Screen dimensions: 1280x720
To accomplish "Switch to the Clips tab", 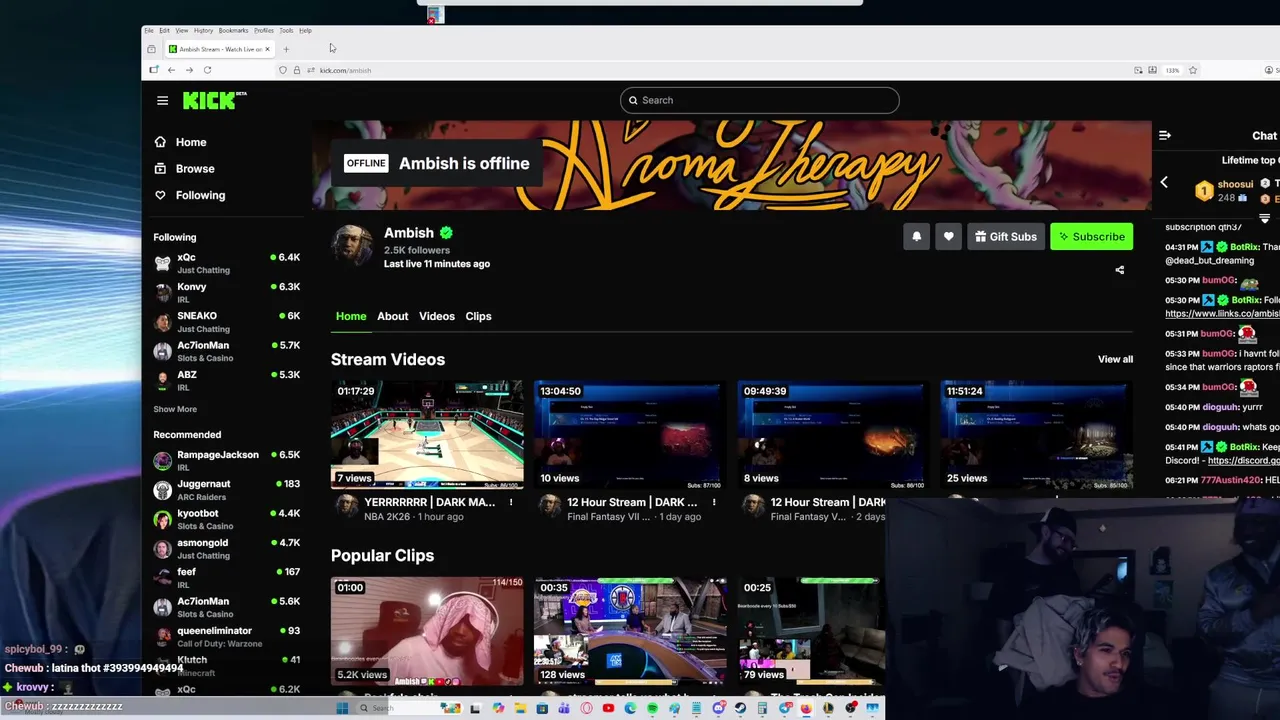I will 478,316.
